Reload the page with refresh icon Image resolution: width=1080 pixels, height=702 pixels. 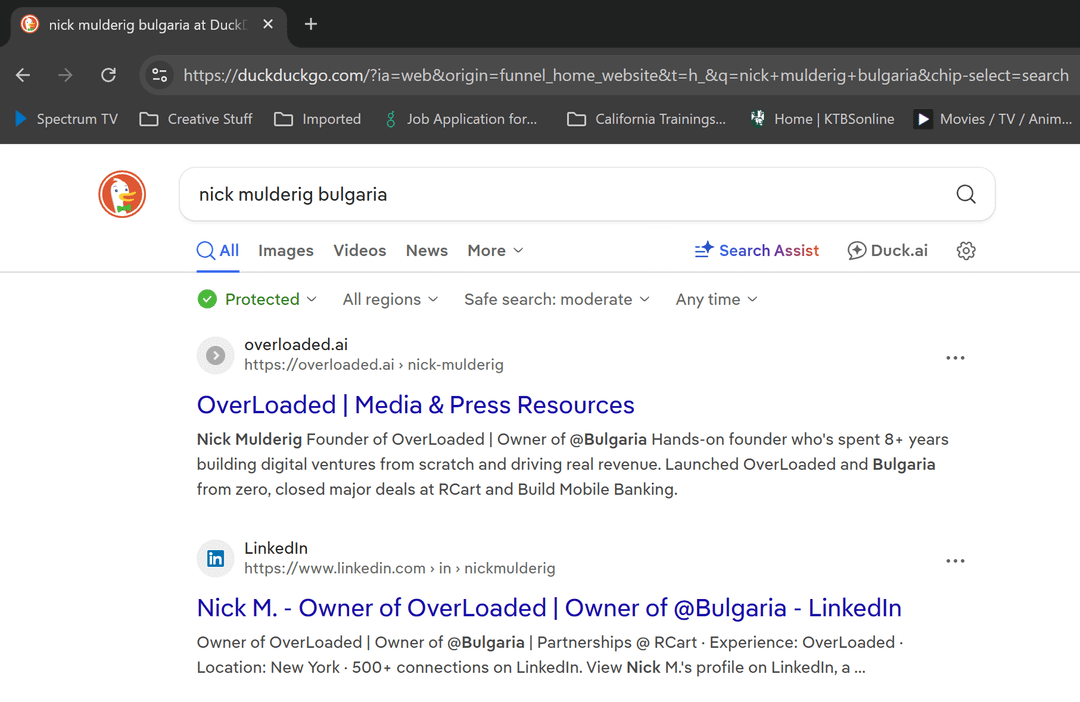click(109, 75)
